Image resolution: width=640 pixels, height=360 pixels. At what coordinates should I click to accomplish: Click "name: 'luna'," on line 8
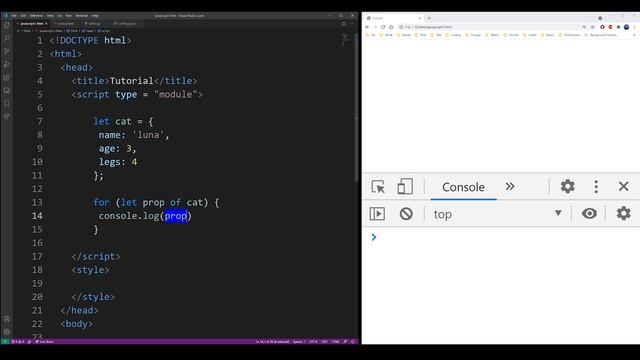click(134, 135)
